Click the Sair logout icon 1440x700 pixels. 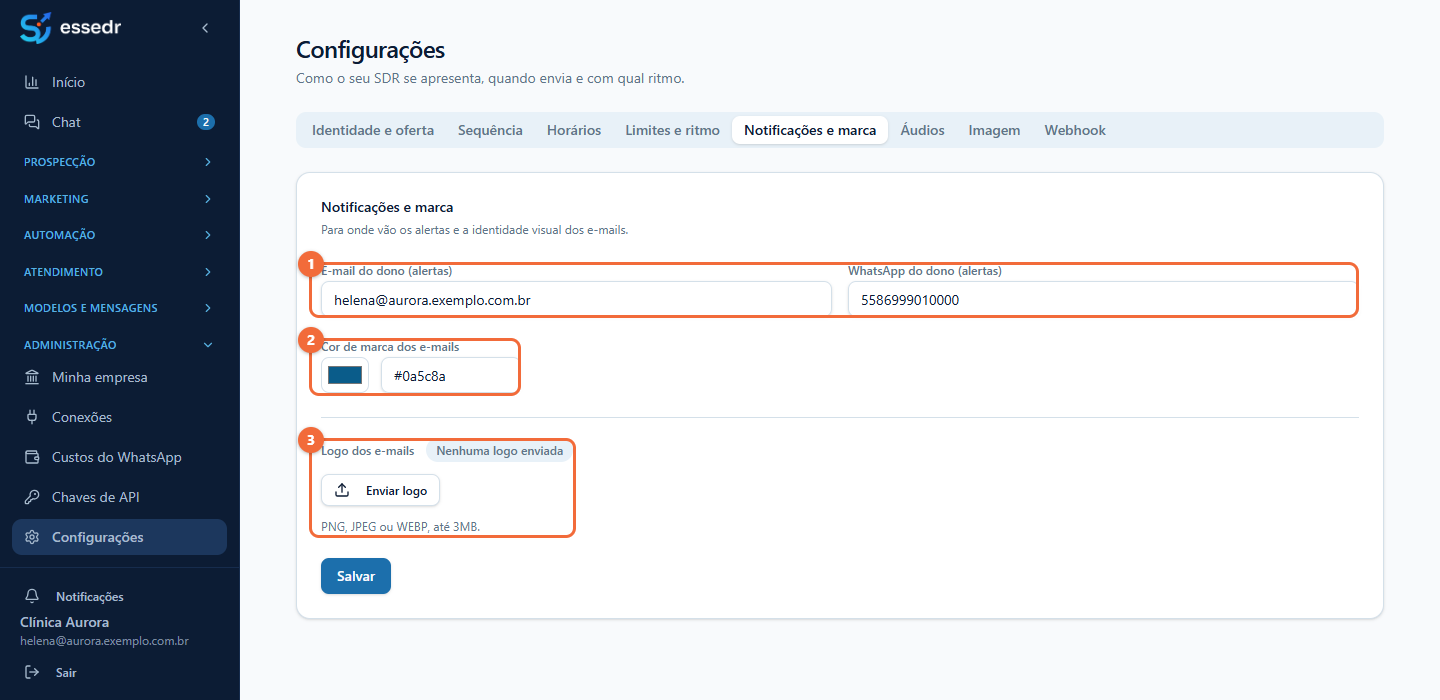click(32, 672)
